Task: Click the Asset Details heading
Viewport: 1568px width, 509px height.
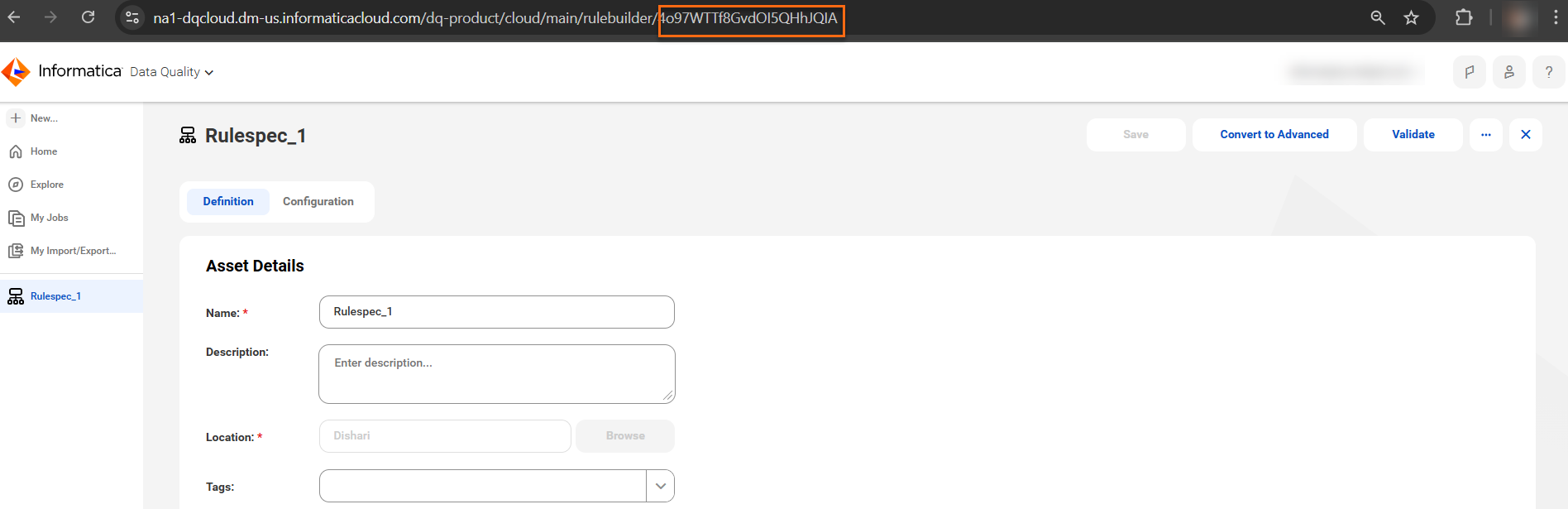Action: 255,266
